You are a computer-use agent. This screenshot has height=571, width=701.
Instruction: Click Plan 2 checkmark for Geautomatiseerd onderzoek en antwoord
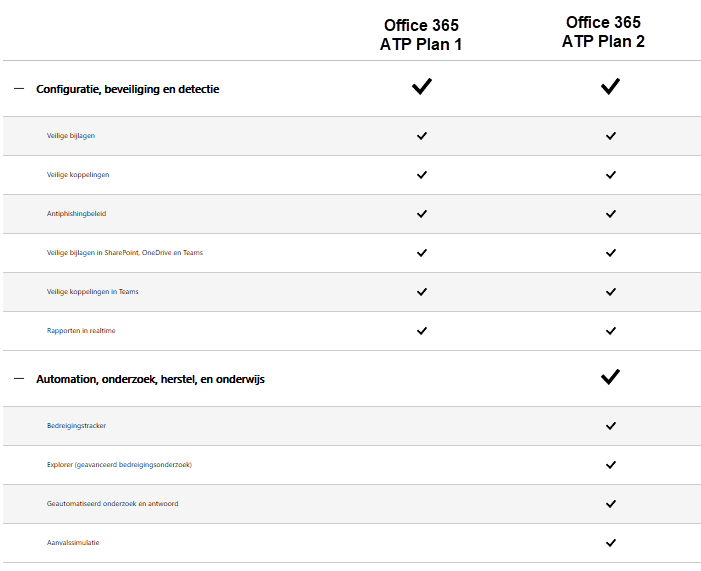click(x=611, y=504)
